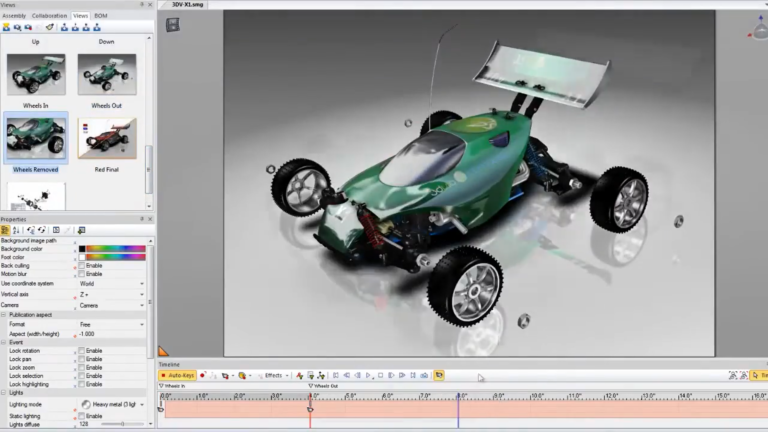The image size is (768, 432).
Task: Toggle the Motion blur Enable checkbox
Action: pos(82,274)
